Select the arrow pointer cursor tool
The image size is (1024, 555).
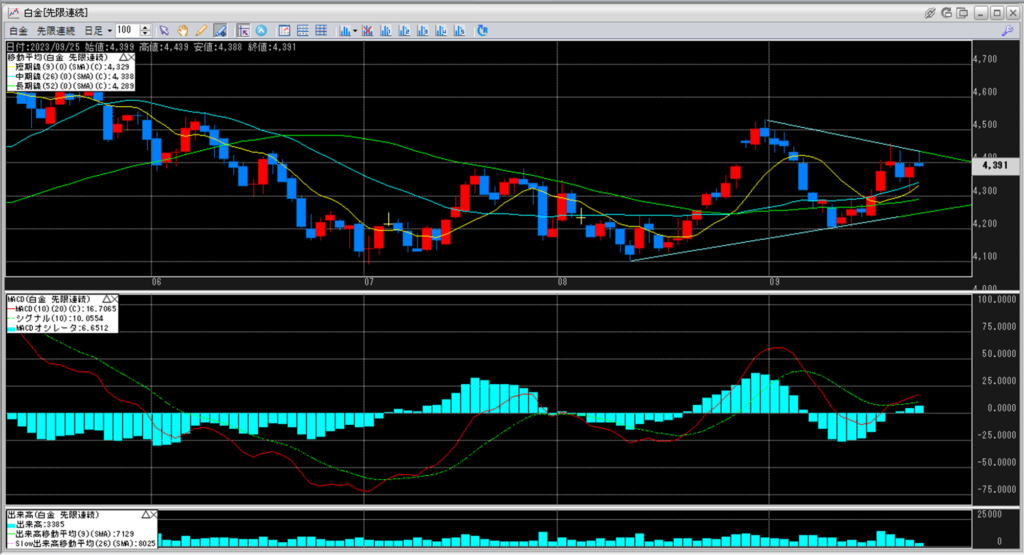pos(165,31)
